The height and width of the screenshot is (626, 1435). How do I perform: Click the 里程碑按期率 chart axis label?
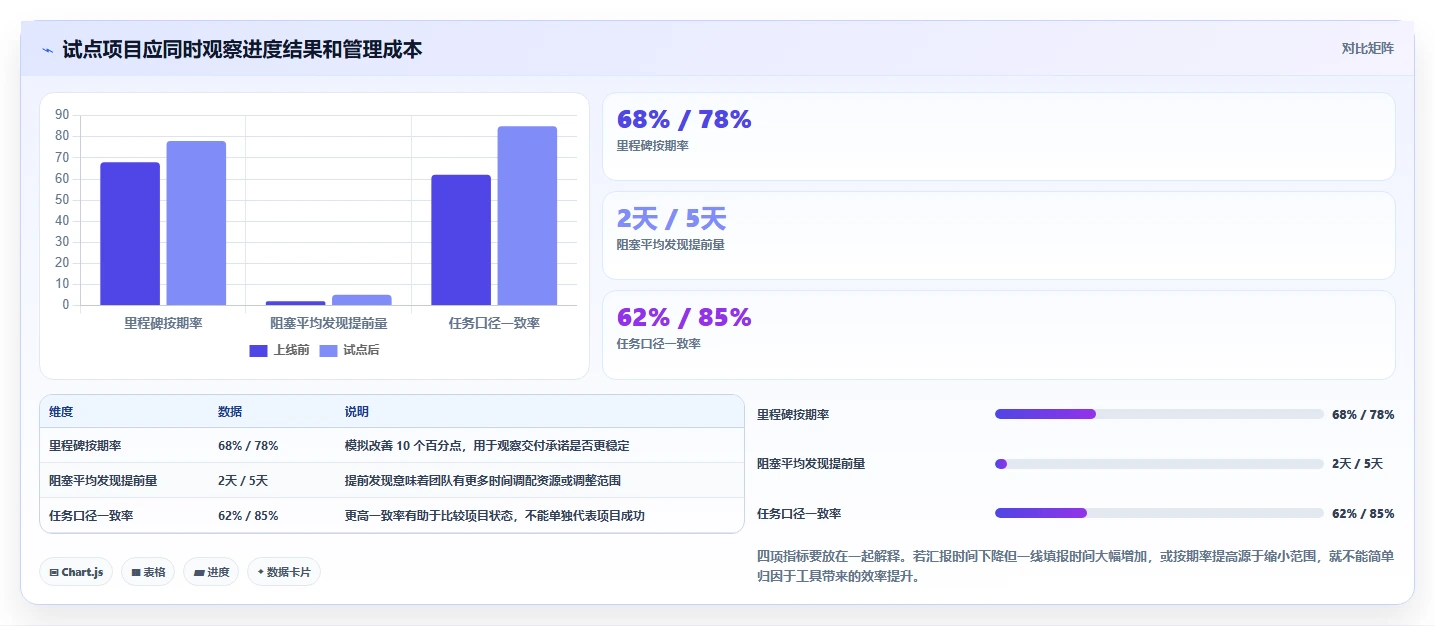[x=163, y=323]
